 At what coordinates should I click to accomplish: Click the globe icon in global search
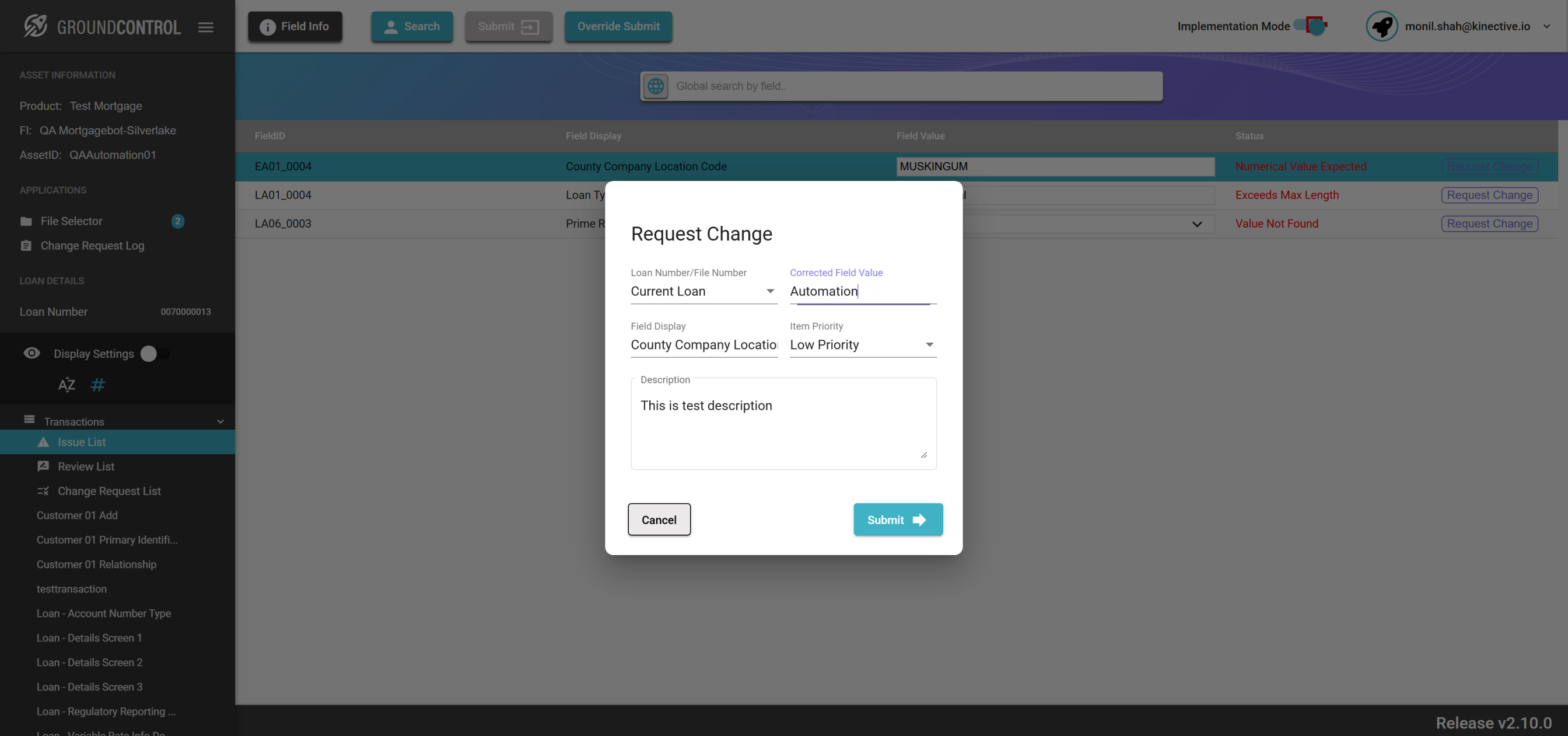656,86
